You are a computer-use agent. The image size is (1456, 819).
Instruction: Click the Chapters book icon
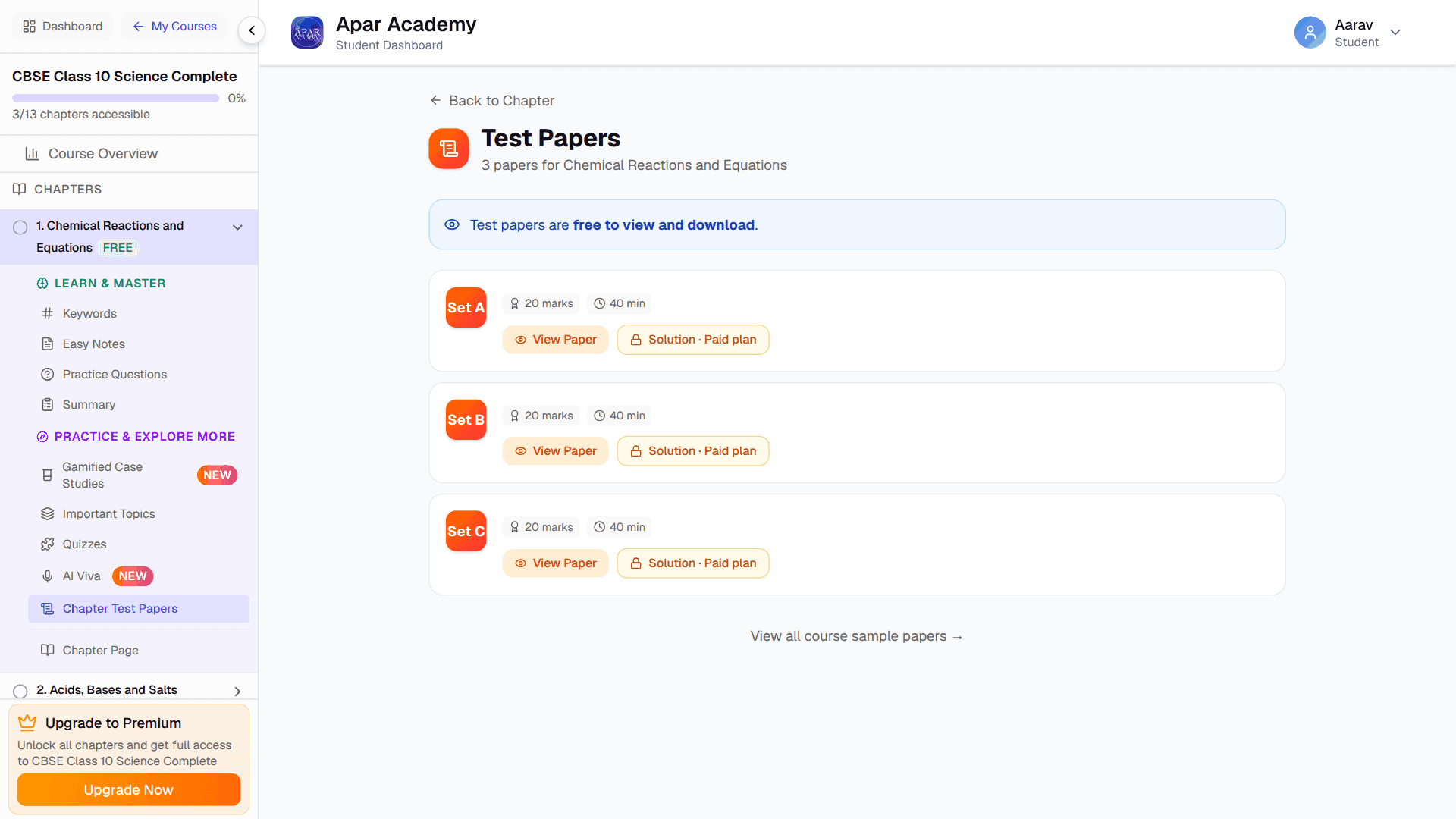(20, 189)
